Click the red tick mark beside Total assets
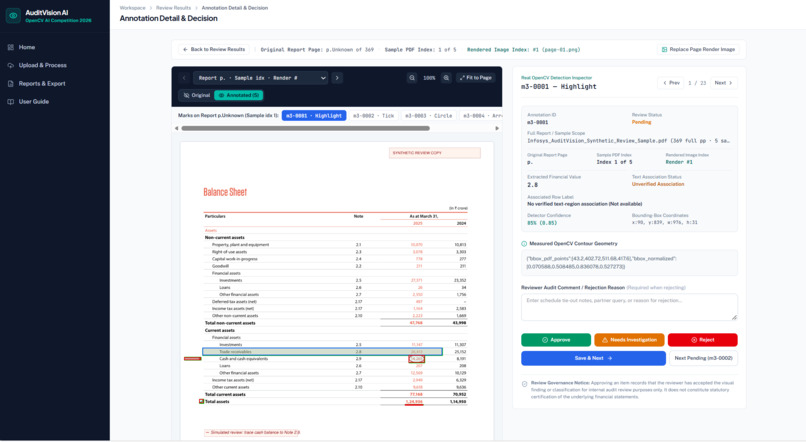This screenshot has width=806, height=442. [202, 401]
